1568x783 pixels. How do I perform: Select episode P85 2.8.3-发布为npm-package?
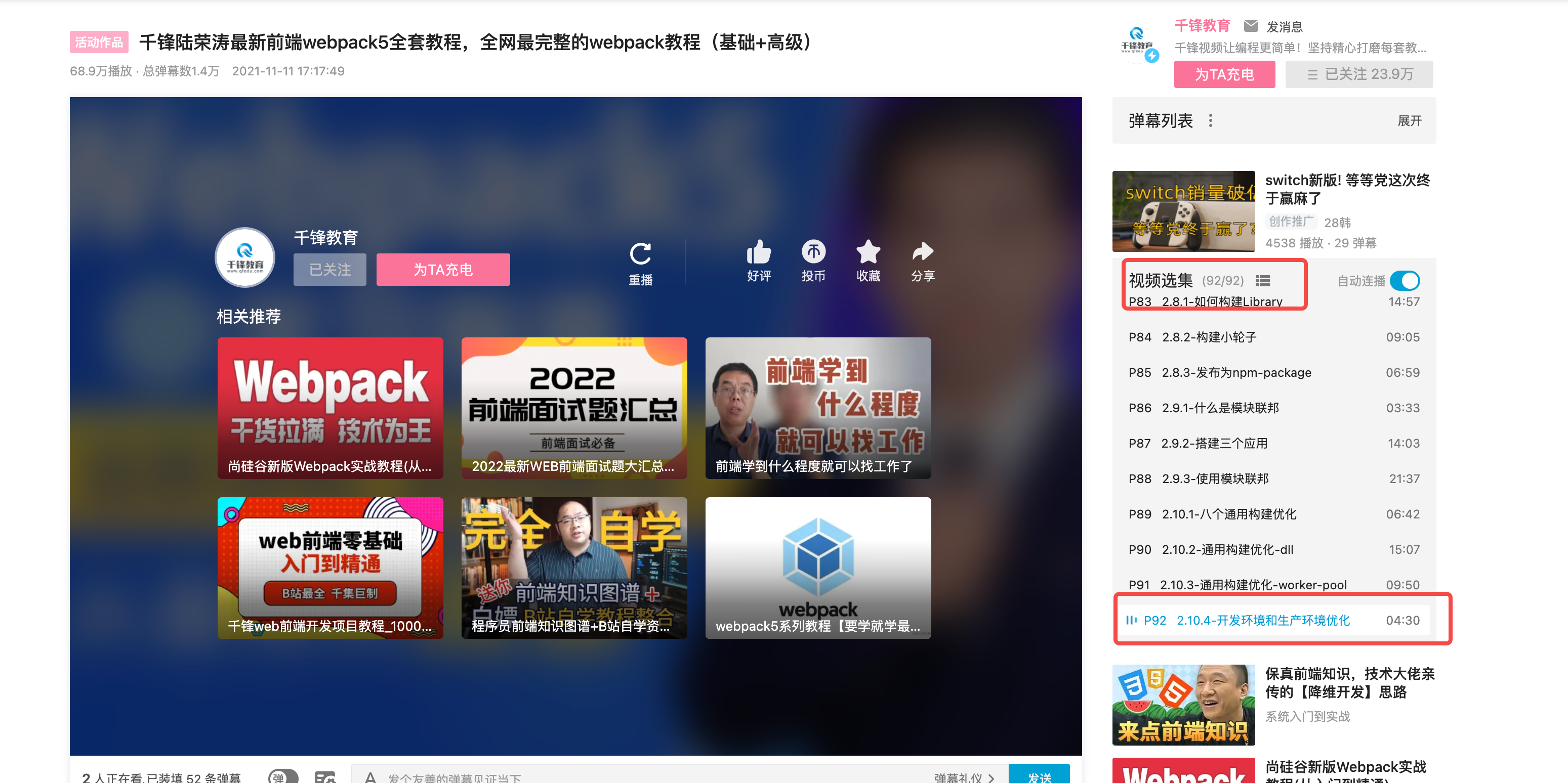pyautogui.click(x=1273, y=372)
